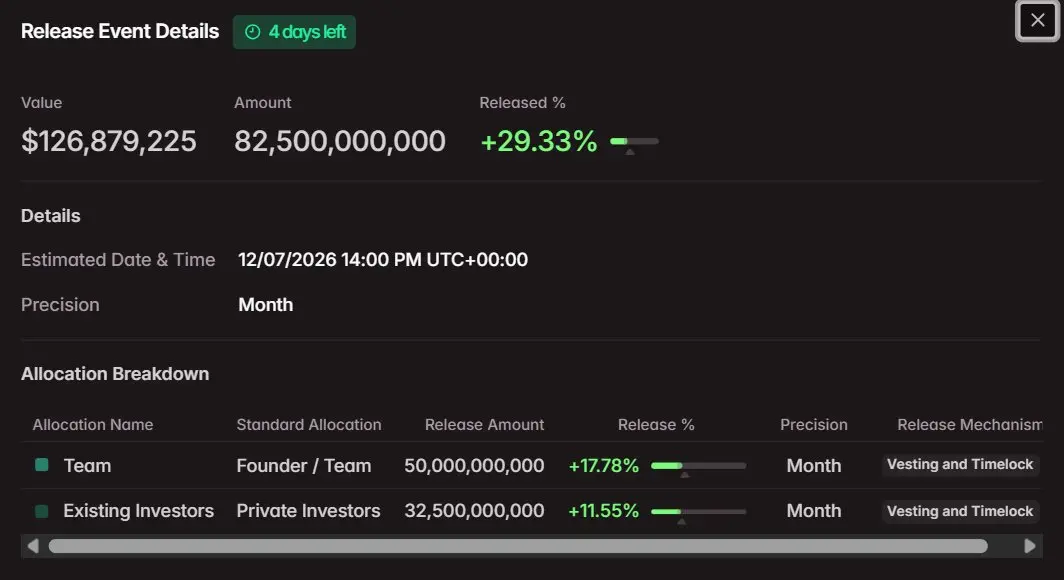This screenshot has width=1064, height=580.
Task: Click the estimated date and time value
Action: tap(383, 260)
